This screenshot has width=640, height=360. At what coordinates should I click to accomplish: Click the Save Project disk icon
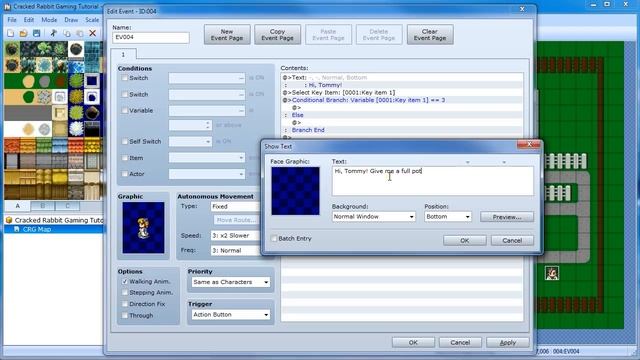(x=36, y=33)
